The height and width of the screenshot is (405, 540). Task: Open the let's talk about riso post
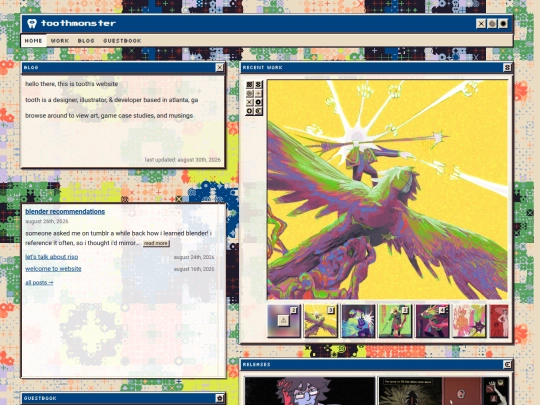coord(52,257)
